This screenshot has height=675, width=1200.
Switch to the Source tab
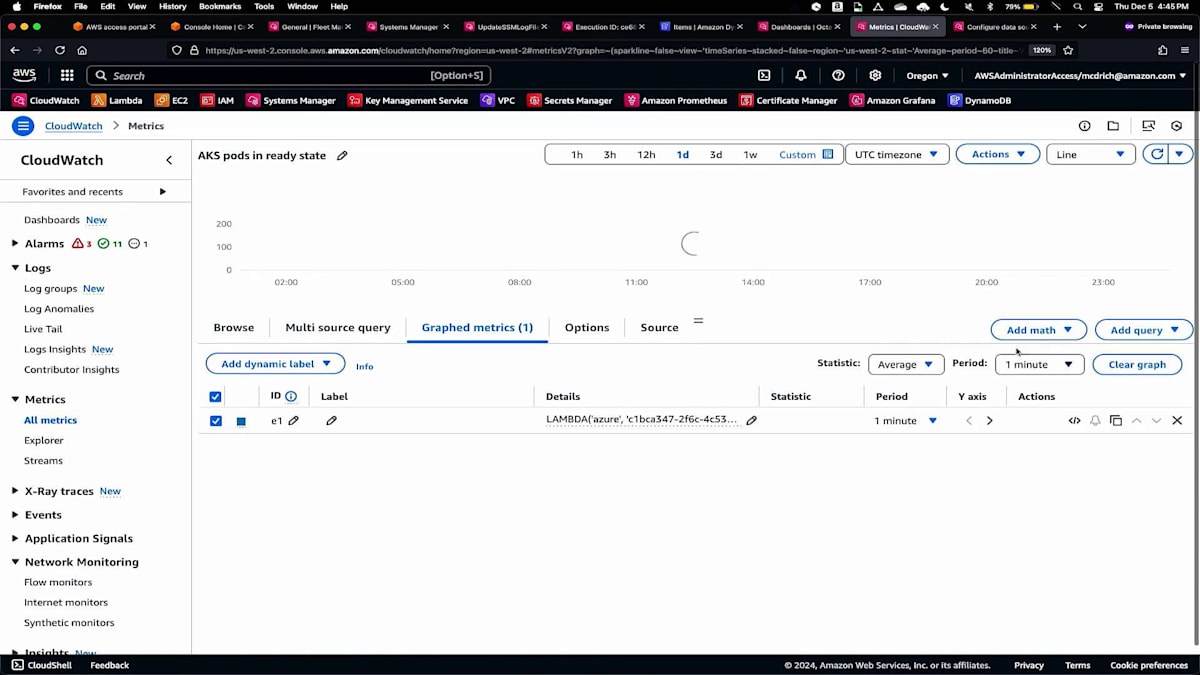coord(659,327)
